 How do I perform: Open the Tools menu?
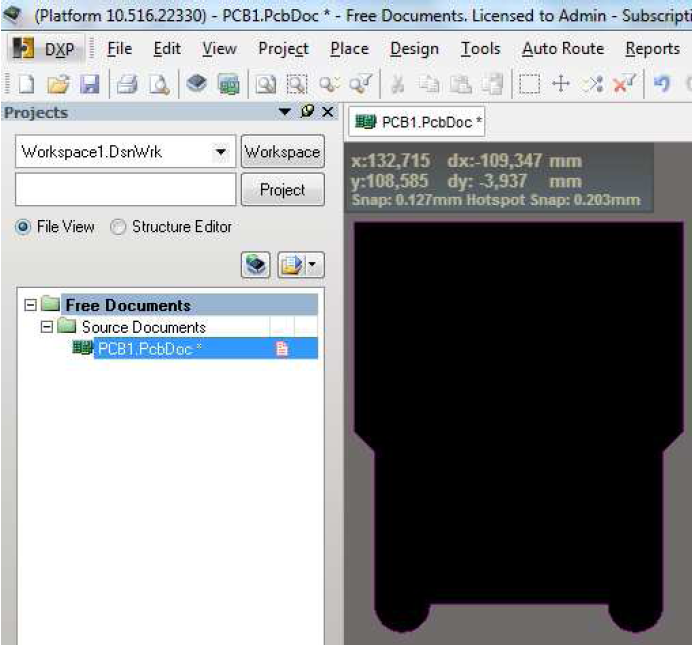tap(481, 49)
